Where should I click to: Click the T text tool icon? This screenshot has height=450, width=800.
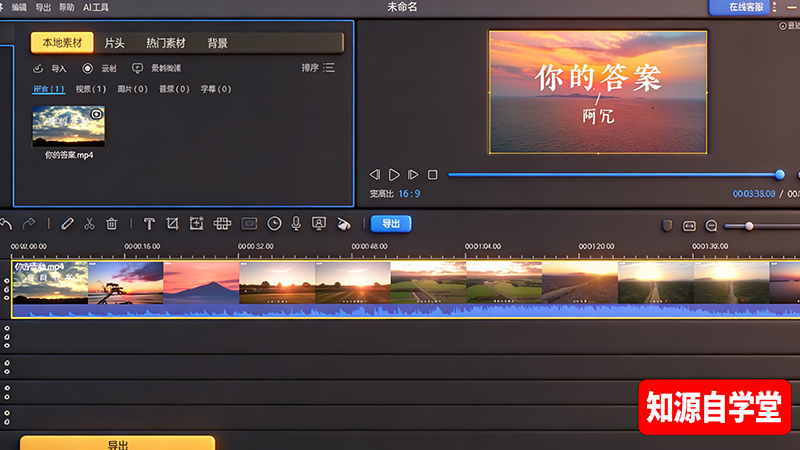pyautogui.click(x=149, y=223)
